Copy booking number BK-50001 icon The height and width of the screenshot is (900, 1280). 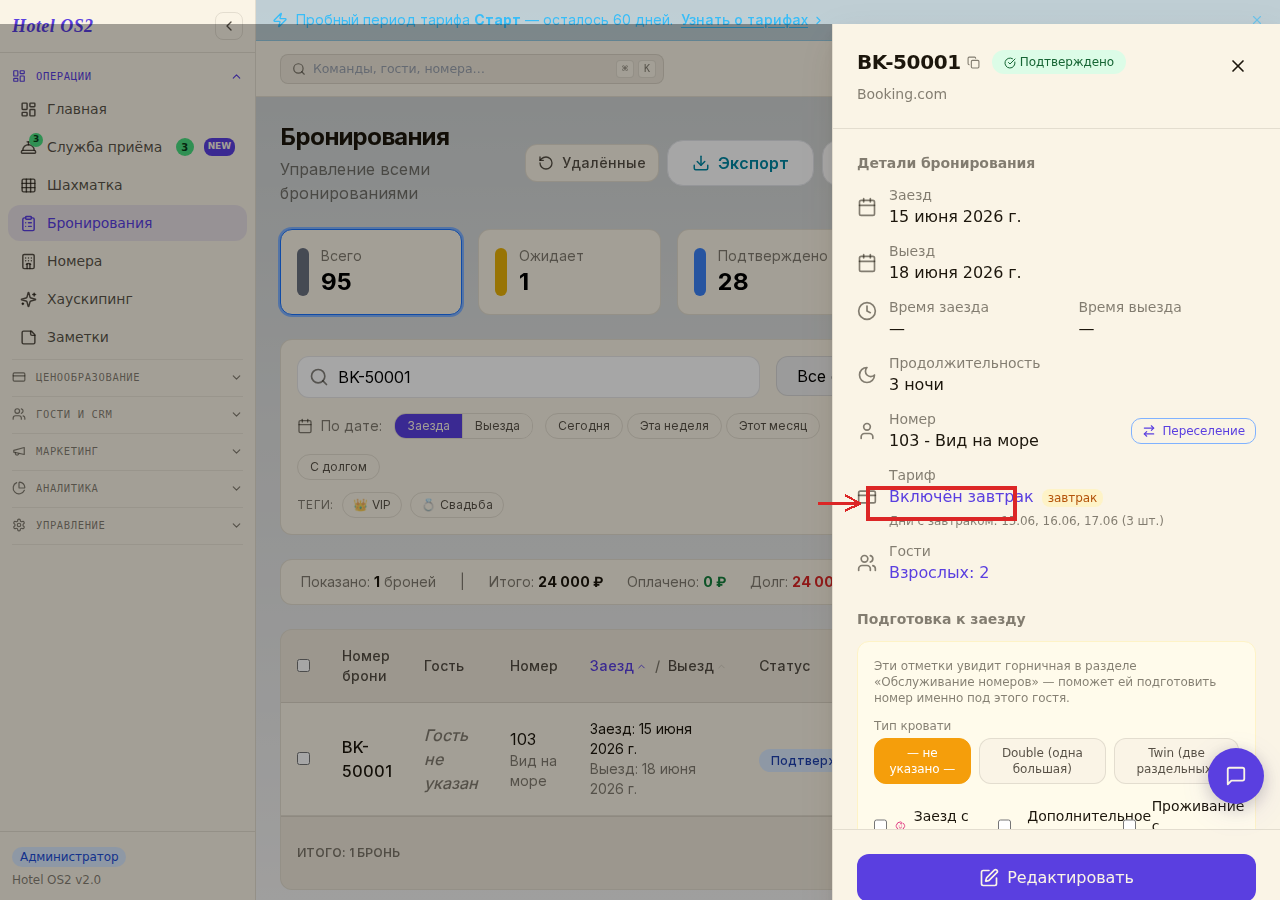coord(973,63)
